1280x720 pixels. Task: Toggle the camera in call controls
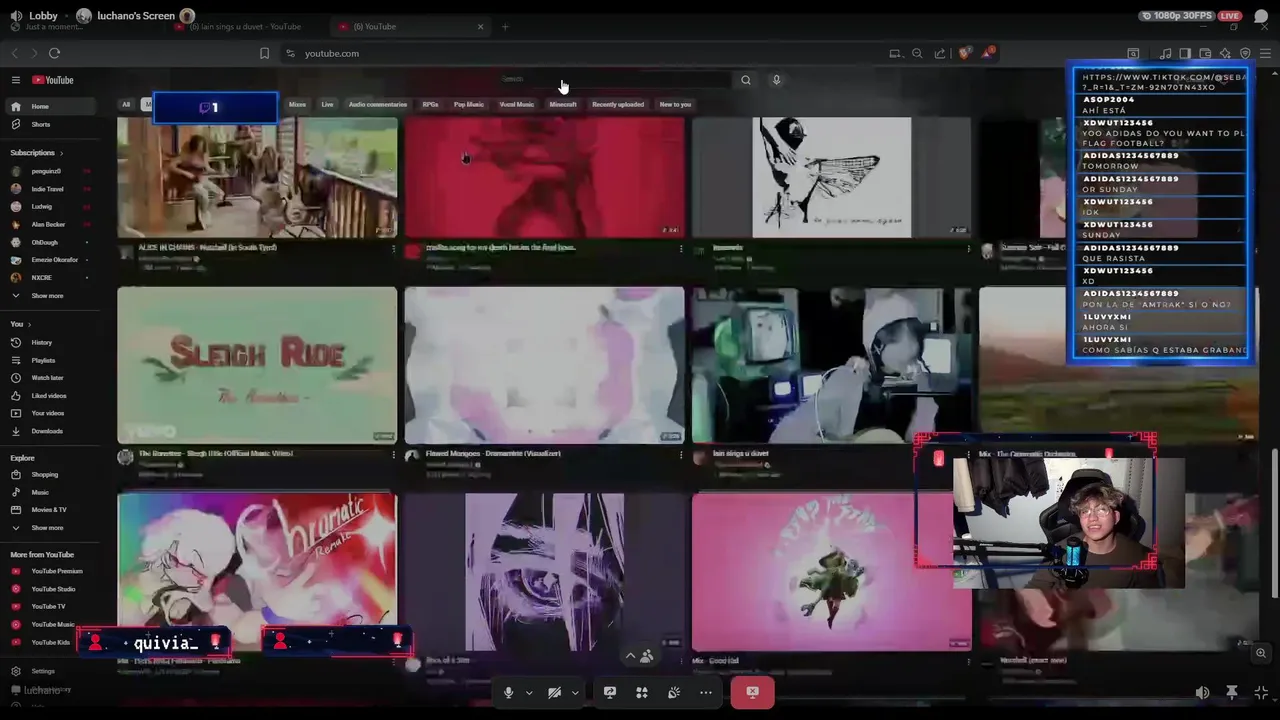(554, 692)
